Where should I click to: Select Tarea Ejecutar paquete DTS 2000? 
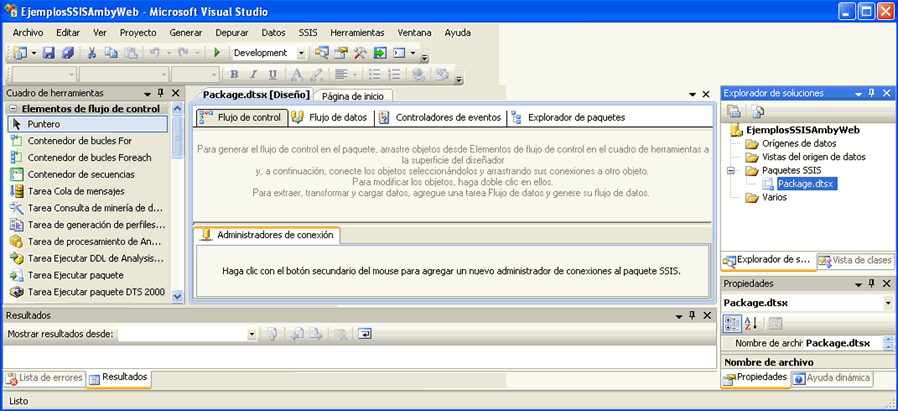[x=87, y=292]
